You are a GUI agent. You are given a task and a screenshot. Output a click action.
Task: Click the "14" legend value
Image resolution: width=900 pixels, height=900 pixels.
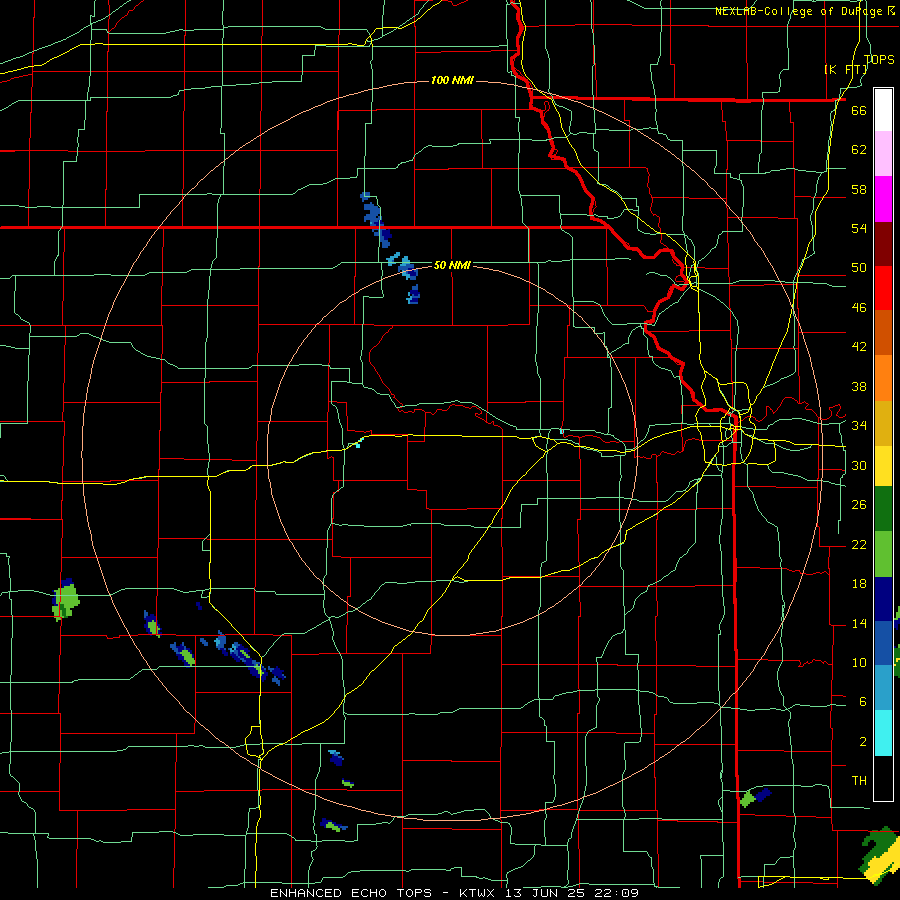[859, 623]
